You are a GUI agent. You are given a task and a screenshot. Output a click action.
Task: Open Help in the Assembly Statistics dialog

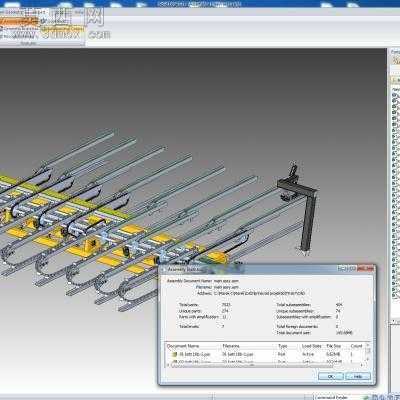point(358,376)
